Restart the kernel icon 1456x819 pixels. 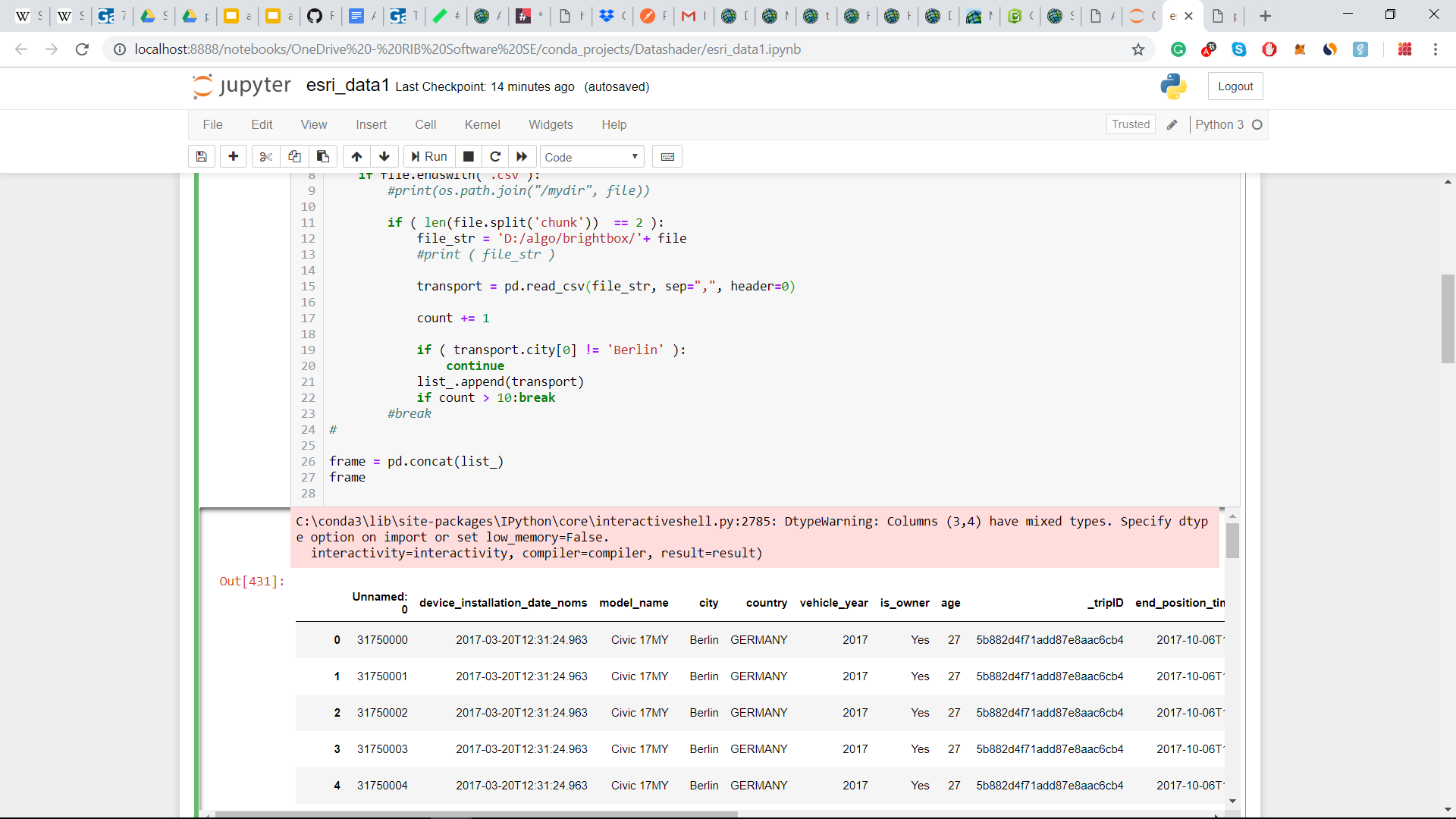[x=495, y=156]
